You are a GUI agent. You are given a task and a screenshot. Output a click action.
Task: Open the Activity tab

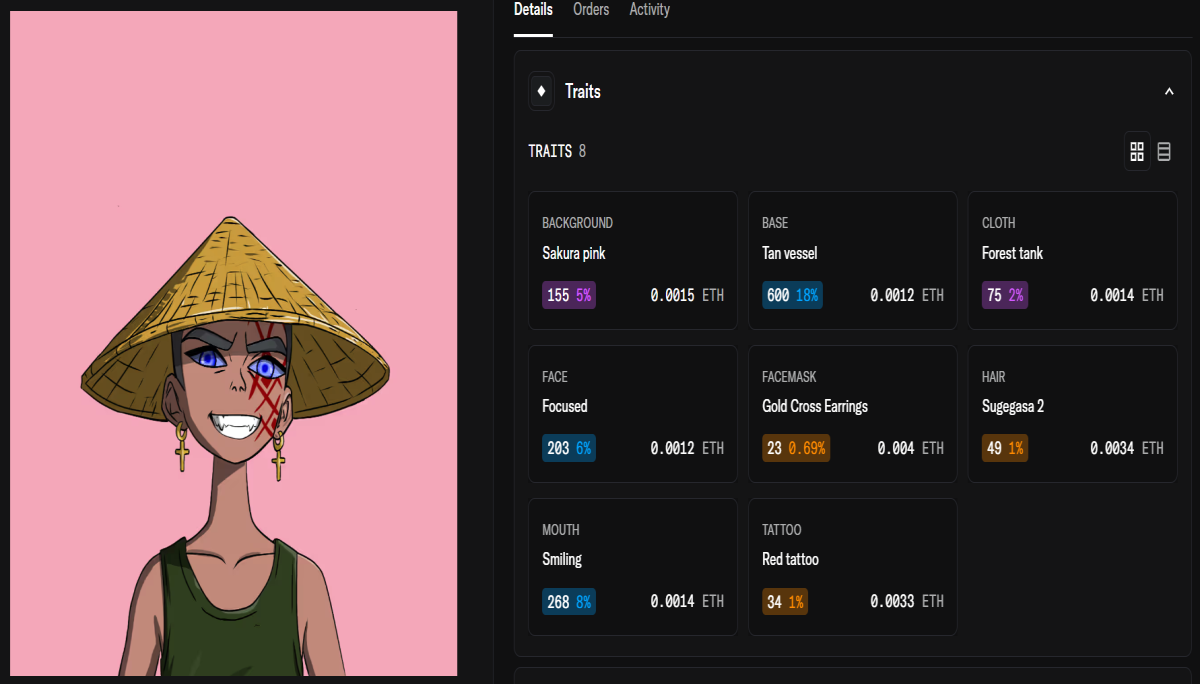tap(649, 10)
